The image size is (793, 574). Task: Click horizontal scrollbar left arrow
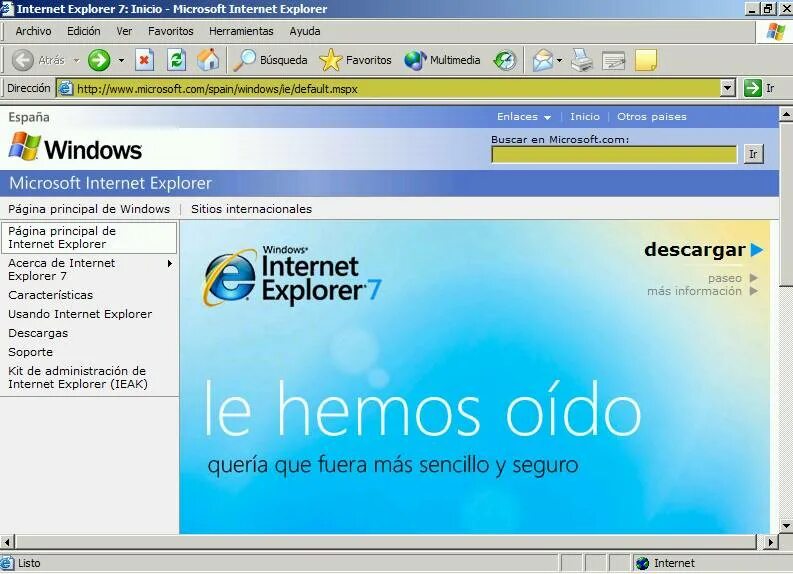(7, 542)
